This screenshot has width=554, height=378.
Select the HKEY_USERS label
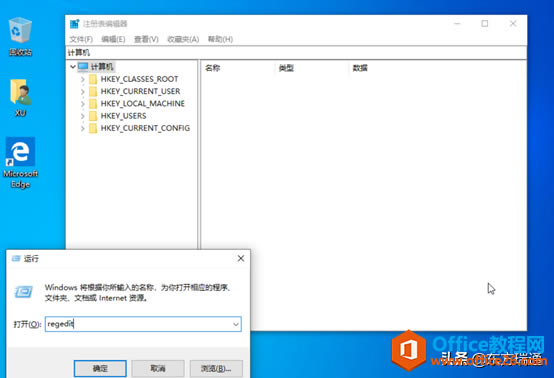(x=123, y=116)
